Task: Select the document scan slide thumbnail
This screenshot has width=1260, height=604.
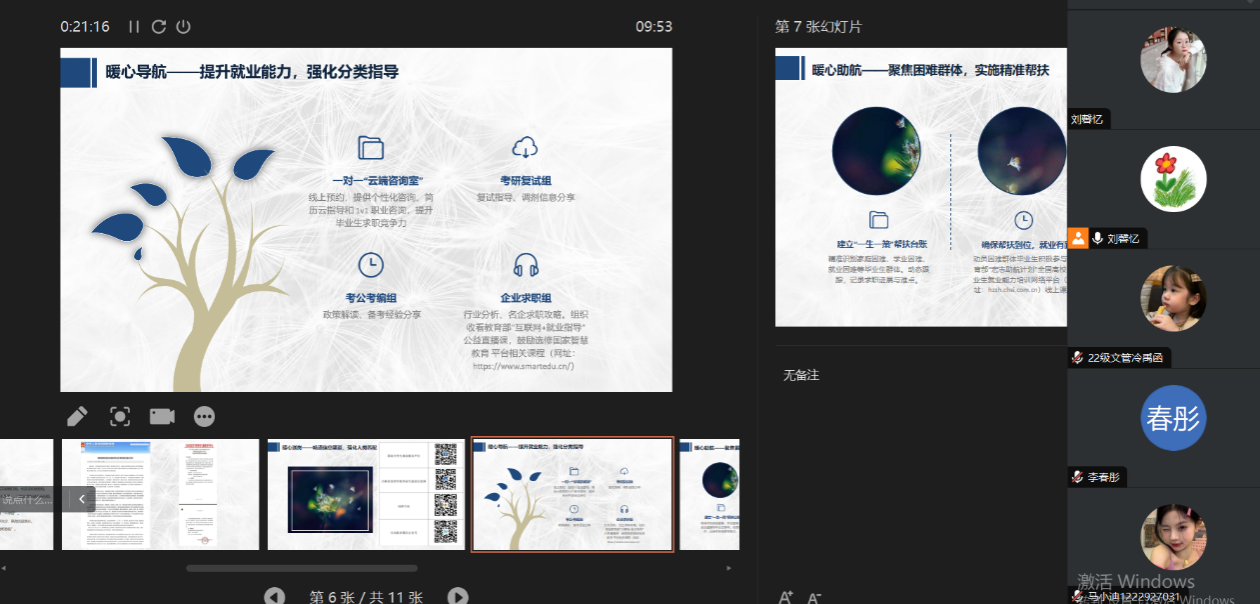Action: pyautogui.click(x=160, y=494)
